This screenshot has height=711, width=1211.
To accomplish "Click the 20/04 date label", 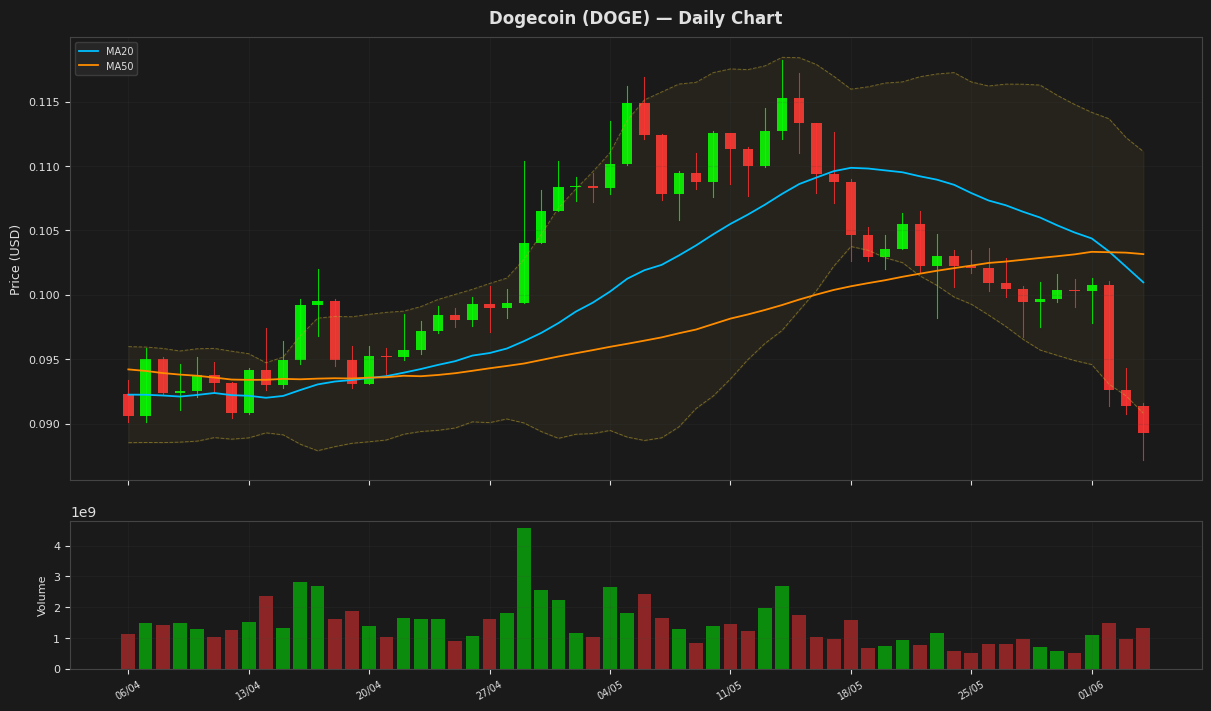I will tap(369, 690).
